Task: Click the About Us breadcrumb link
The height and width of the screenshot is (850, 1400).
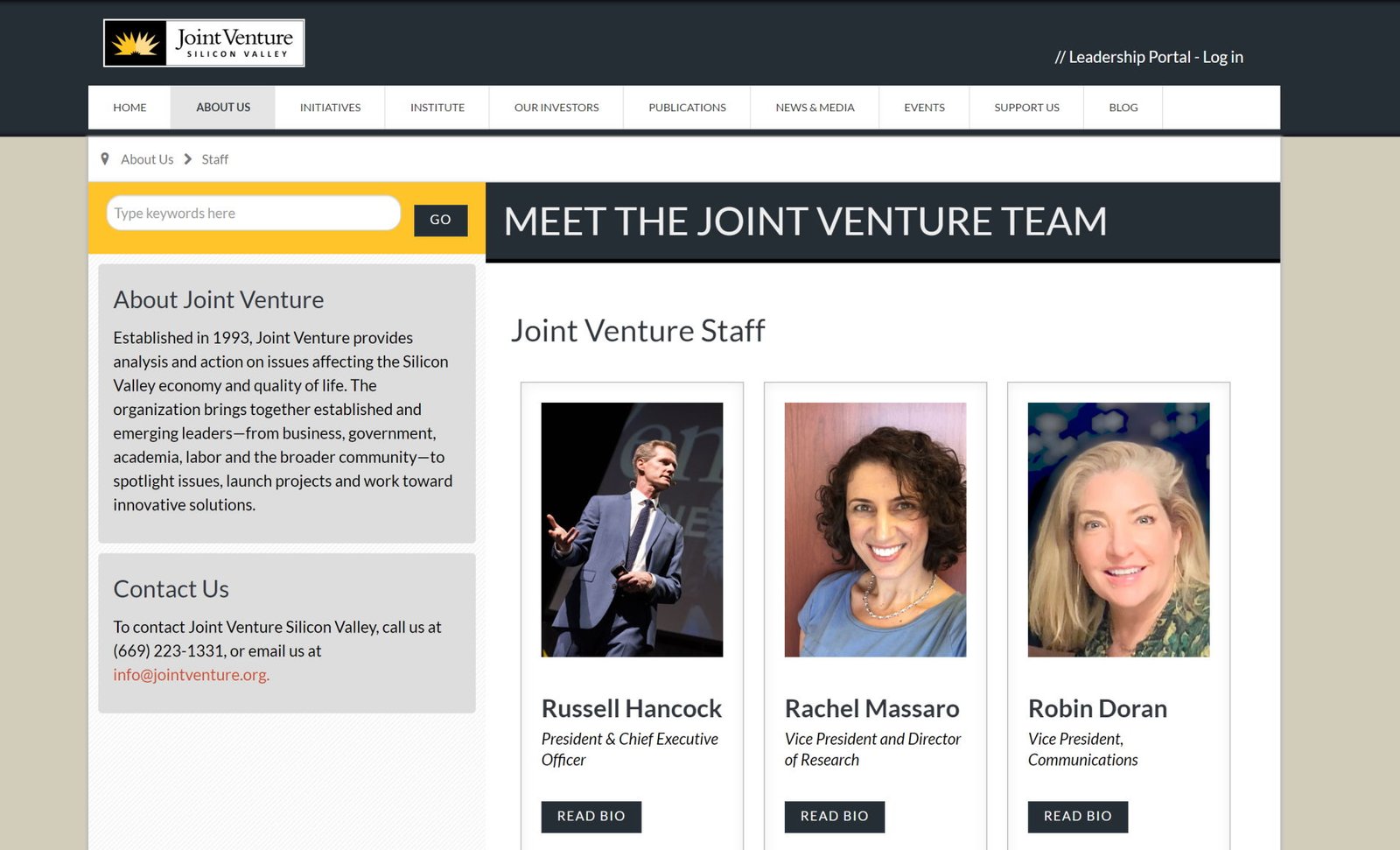Action: 147,159
